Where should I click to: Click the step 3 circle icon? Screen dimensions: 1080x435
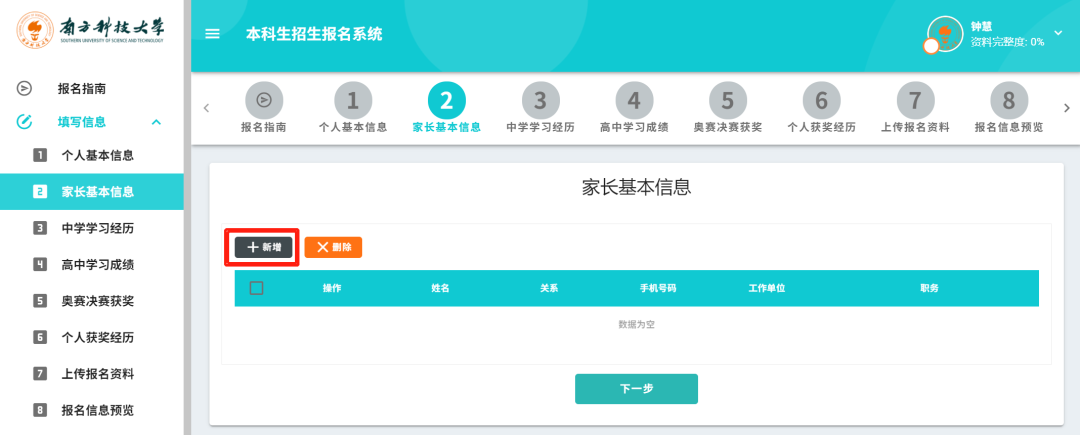[540, 100]
